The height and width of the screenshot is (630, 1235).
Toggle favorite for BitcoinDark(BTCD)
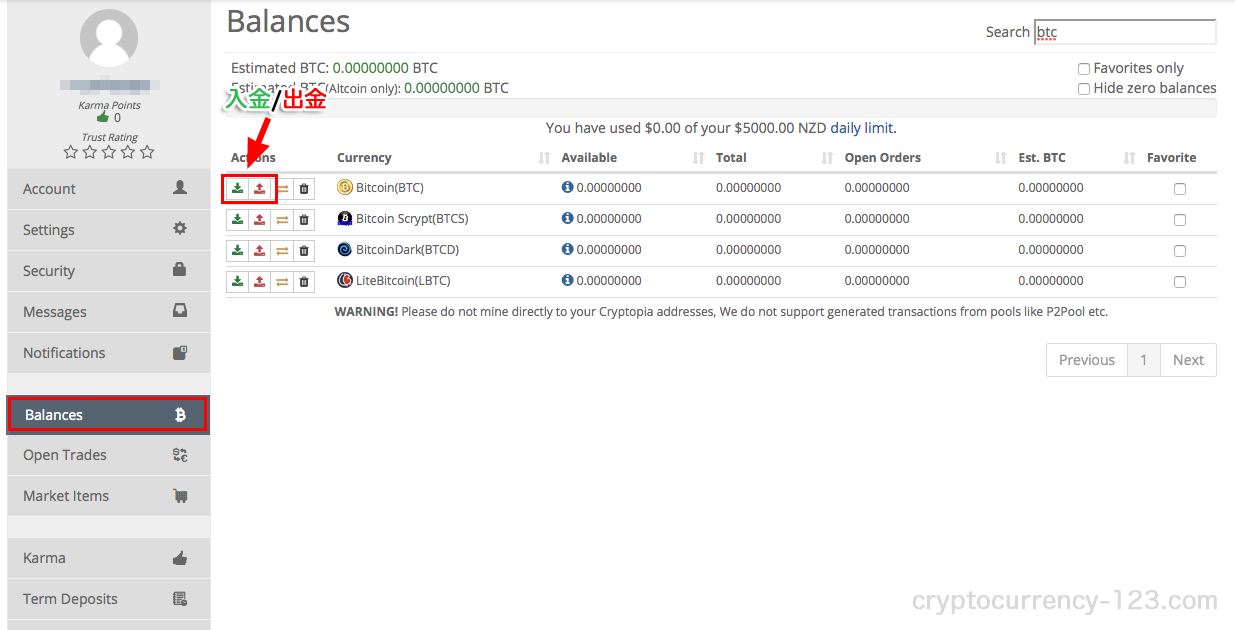click(x=1180, y=251)
